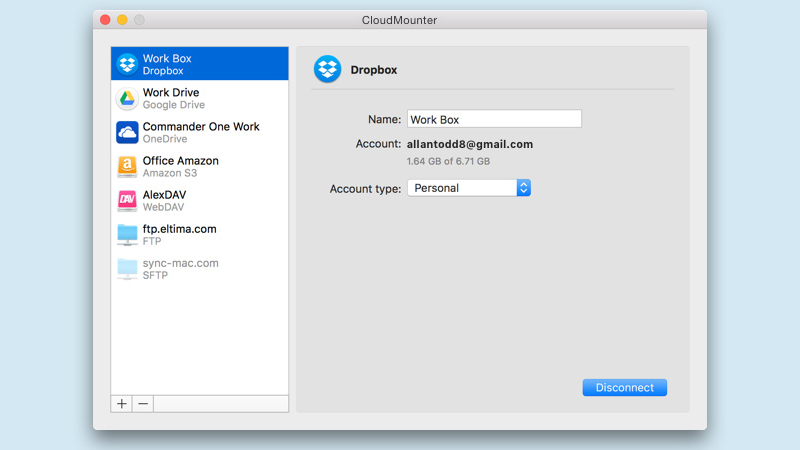
Task: Select the Work Box connection name
Action: pos(167,58)
